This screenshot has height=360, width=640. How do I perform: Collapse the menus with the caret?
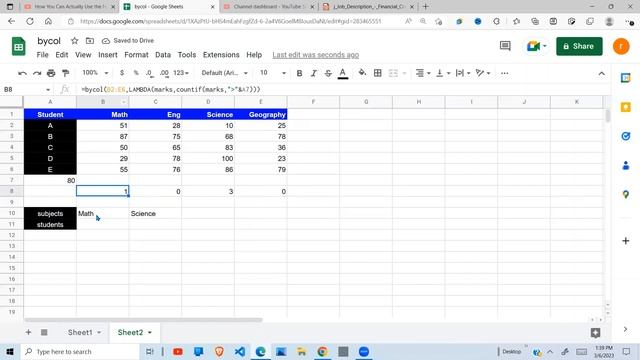(x=602, y=73)
